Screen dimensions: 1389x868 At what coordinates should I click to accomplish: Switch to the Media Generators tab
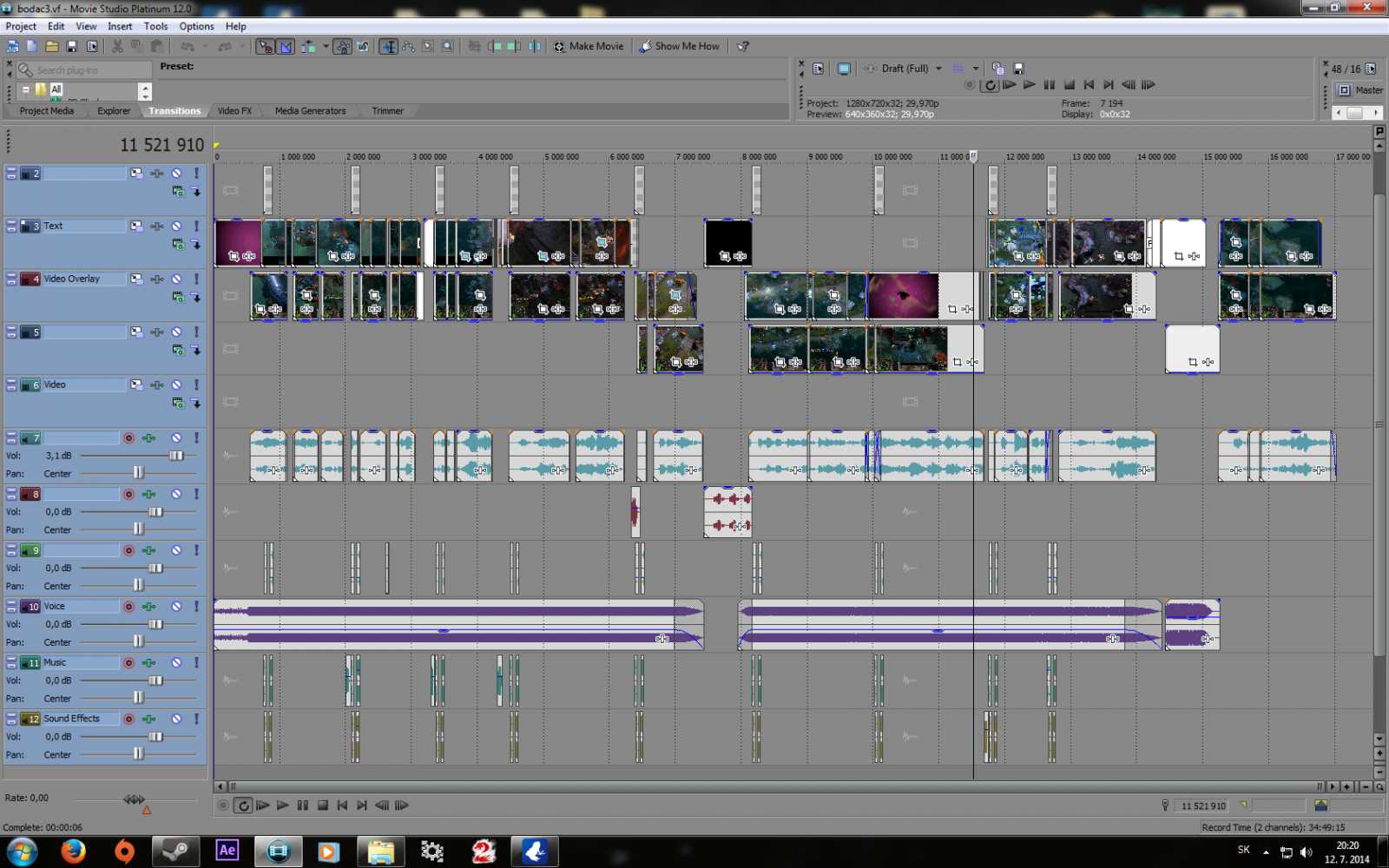pyautogui.click(x=310, y=111)
